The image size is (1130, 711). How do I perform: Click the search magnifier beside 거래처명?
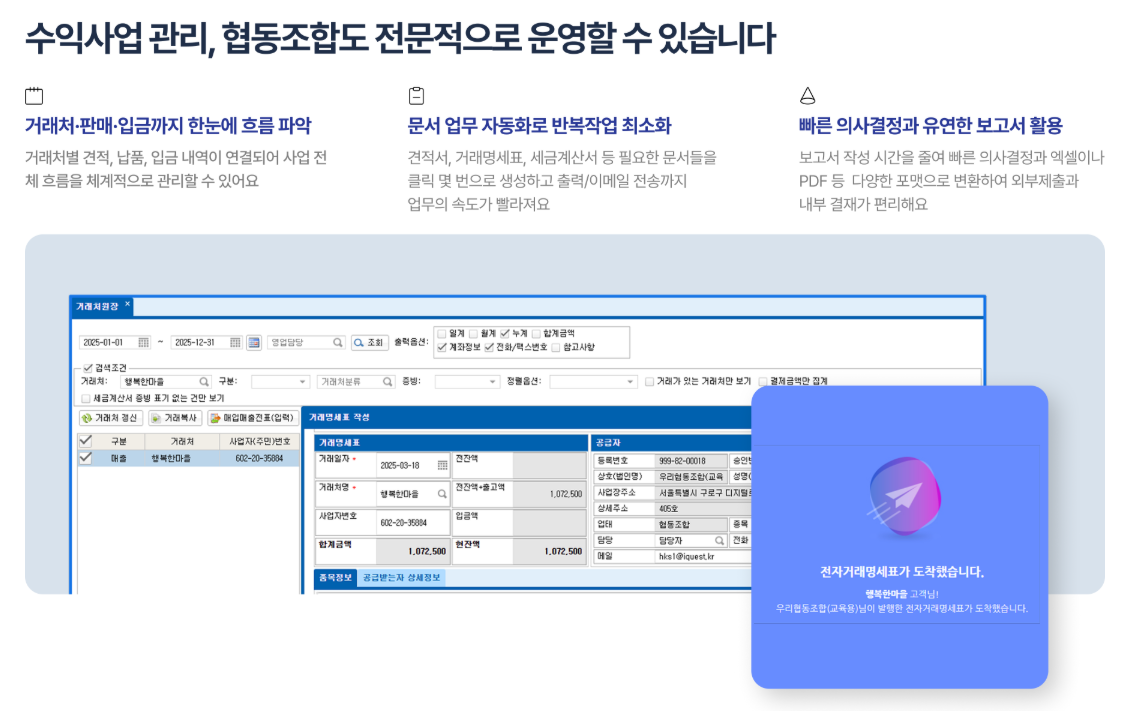pos(443,496)
